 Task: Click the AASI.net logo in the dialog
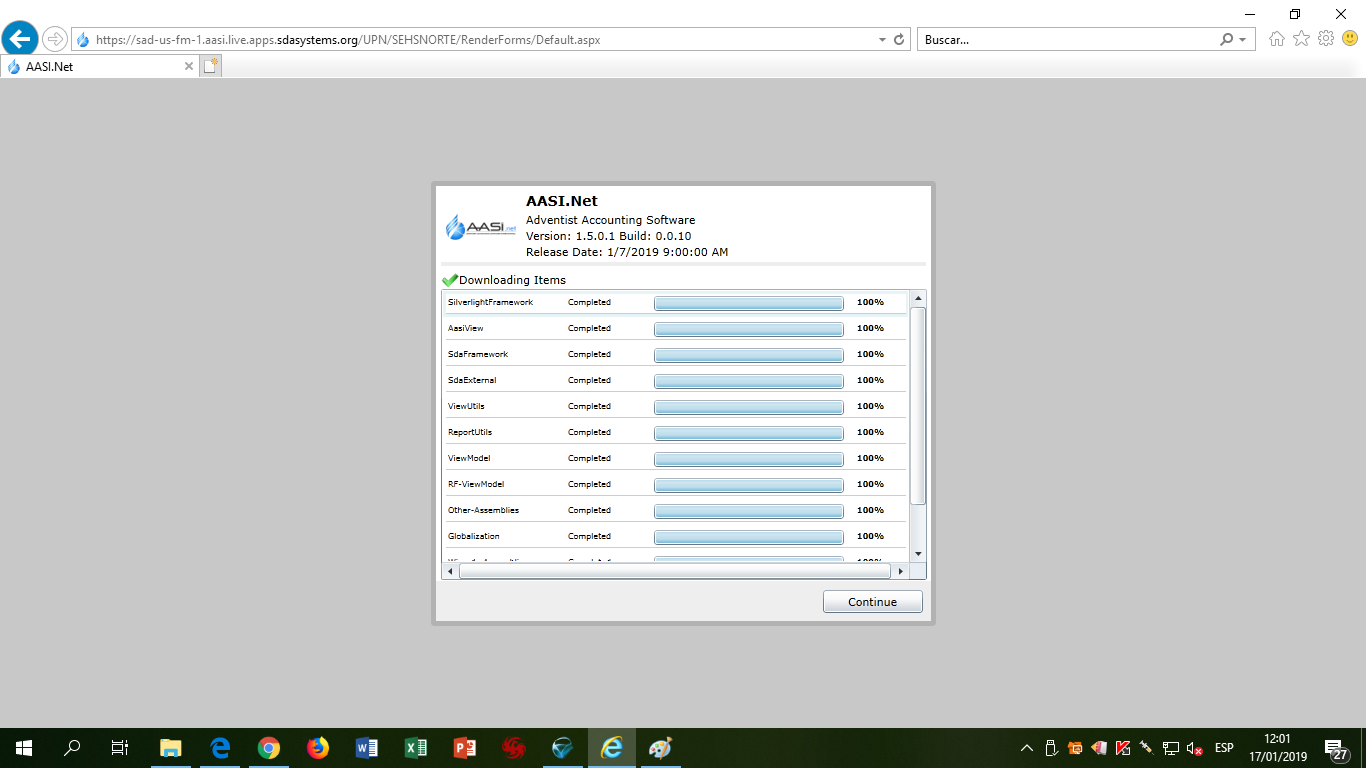481,227
